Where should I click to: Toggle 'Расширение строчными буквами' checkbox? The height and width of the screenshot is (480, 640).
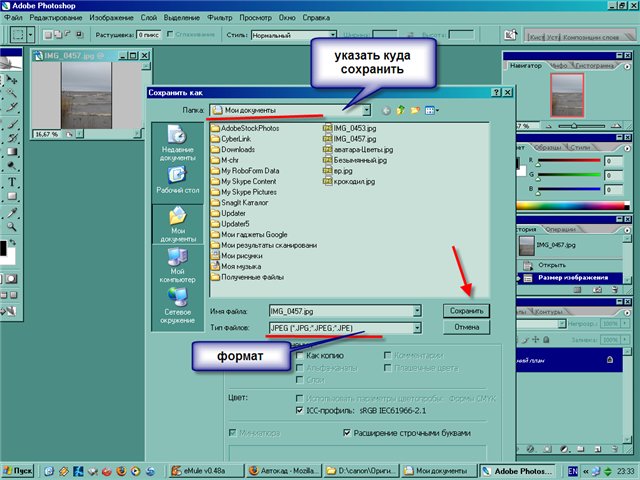pyautogui.click(x=347, y=433)
